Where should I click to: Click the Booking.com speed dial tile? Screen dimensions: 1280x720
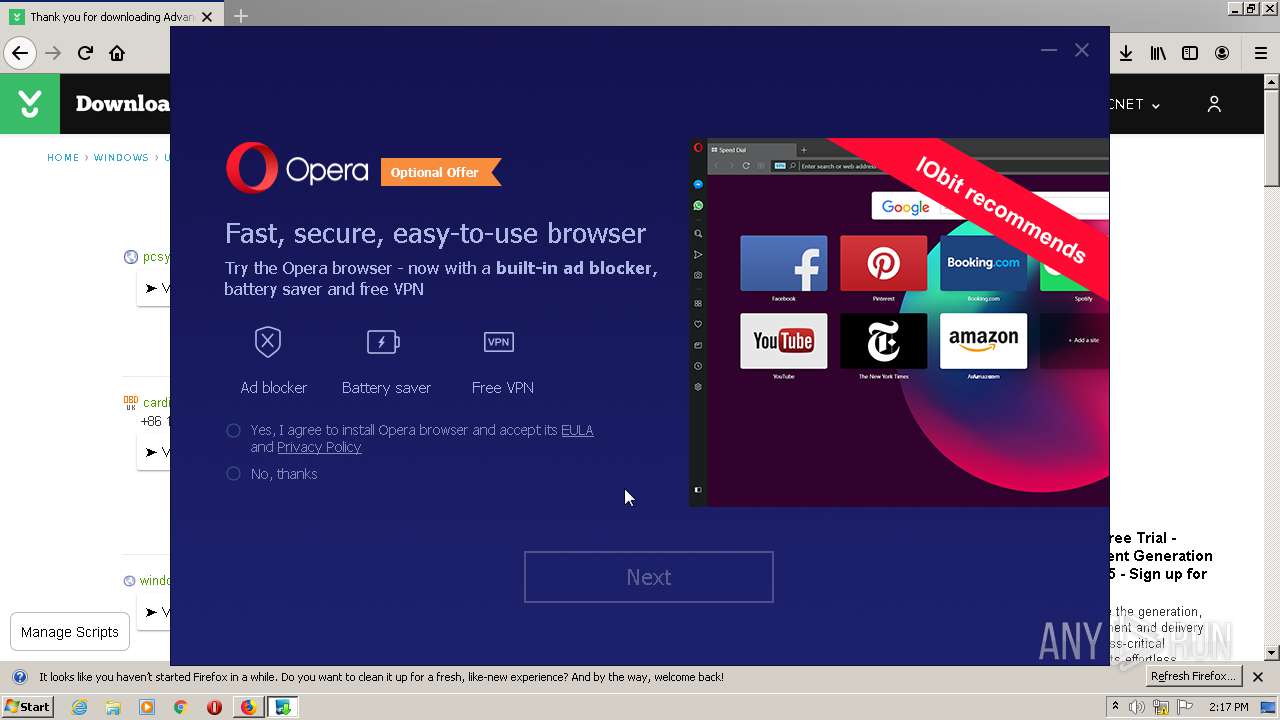point(984,264)
